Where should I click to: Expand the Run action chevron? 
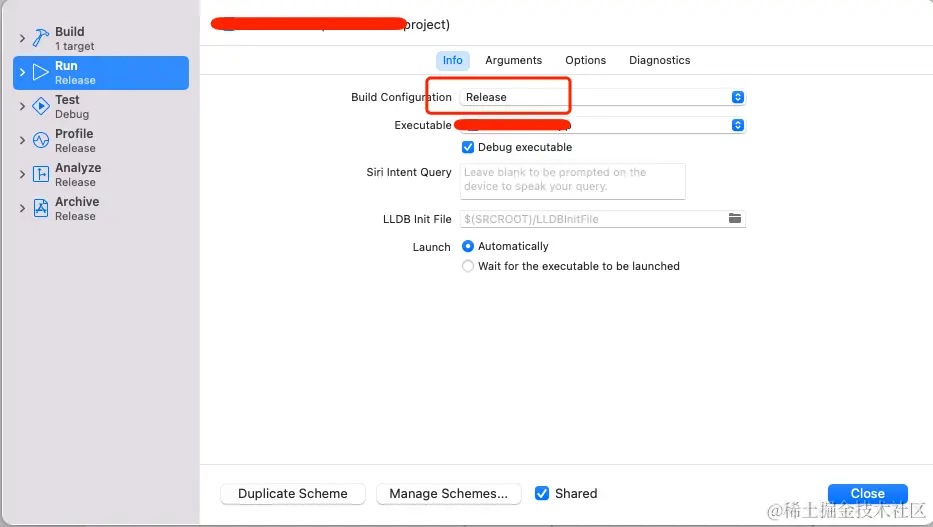pyautogui.click(x=22, y=72)
